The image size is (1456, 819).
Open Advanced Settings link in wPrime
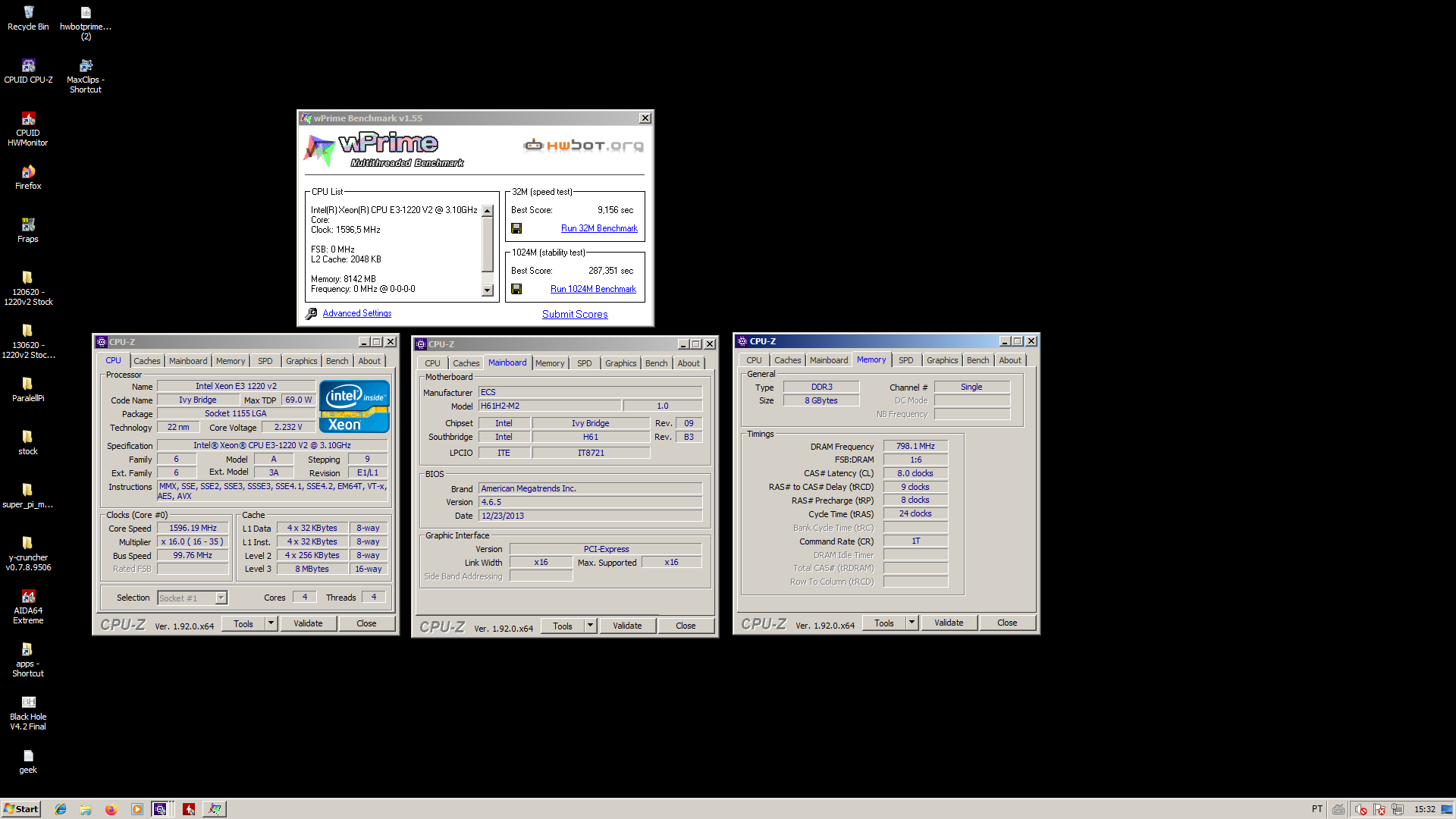(357, 313)
